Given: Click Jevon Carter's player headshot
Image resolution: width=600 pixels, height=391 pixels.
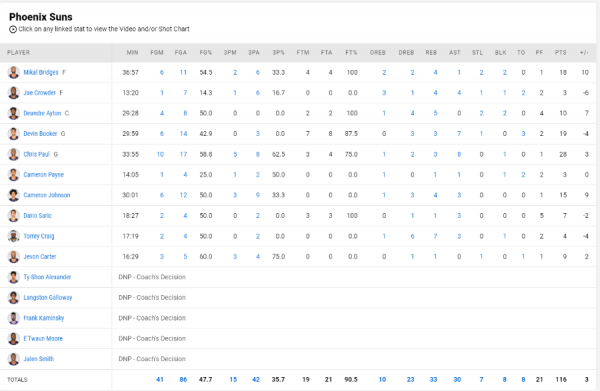Looking at the screenshot, I should click(x=13, y=256).
